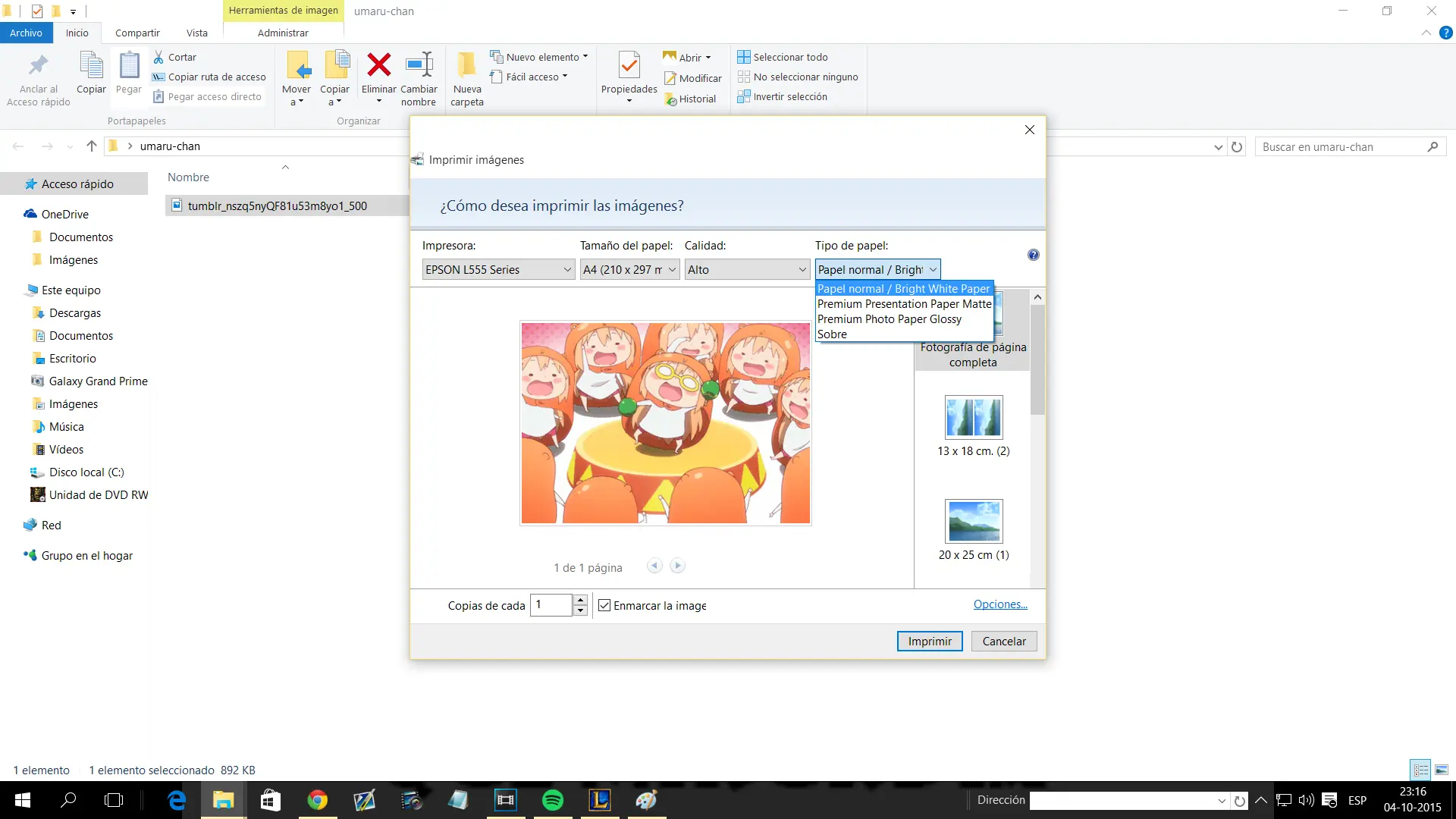This screenshot has height=819, width=1456.
Task: Click the Cortar scissors icon
Action: tap(158, 57)
